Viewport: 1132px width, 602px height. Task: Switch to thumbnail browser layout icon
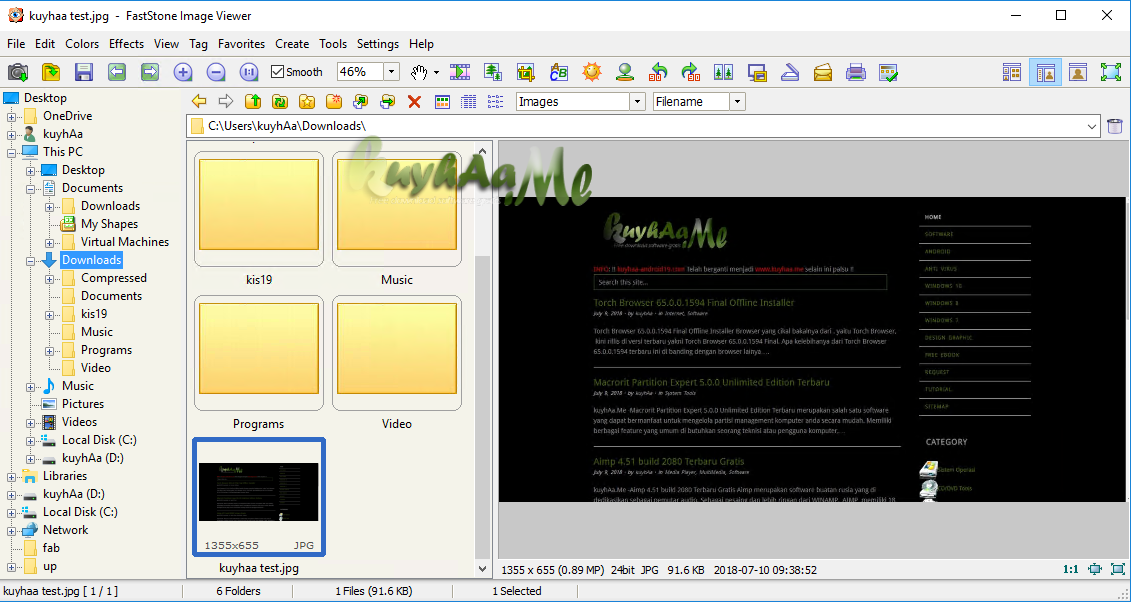(1012, 71)
